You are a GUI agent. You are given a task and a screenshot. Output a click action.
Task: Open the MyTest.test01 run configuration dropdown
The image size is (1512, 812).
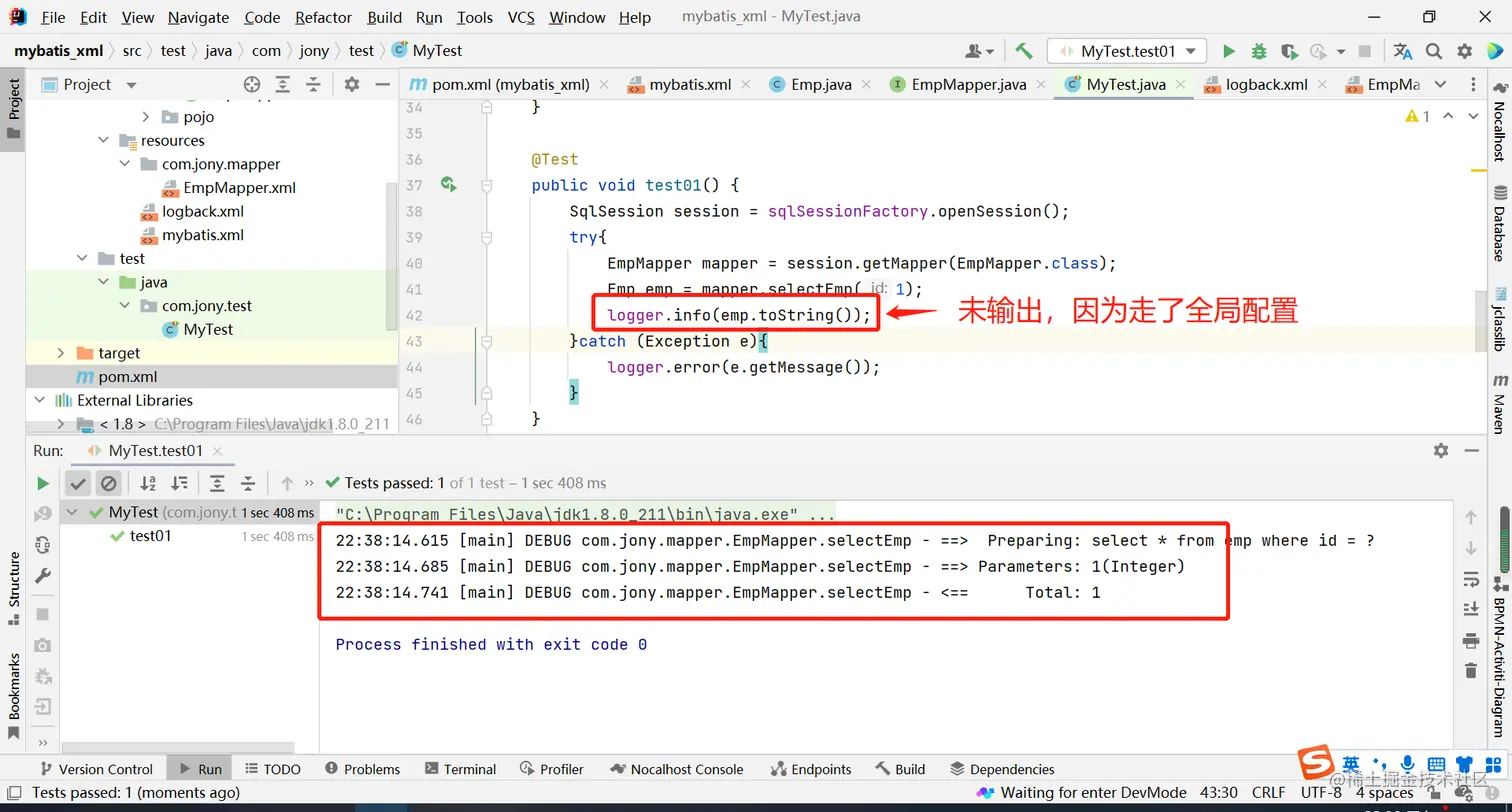[1127, 51]
